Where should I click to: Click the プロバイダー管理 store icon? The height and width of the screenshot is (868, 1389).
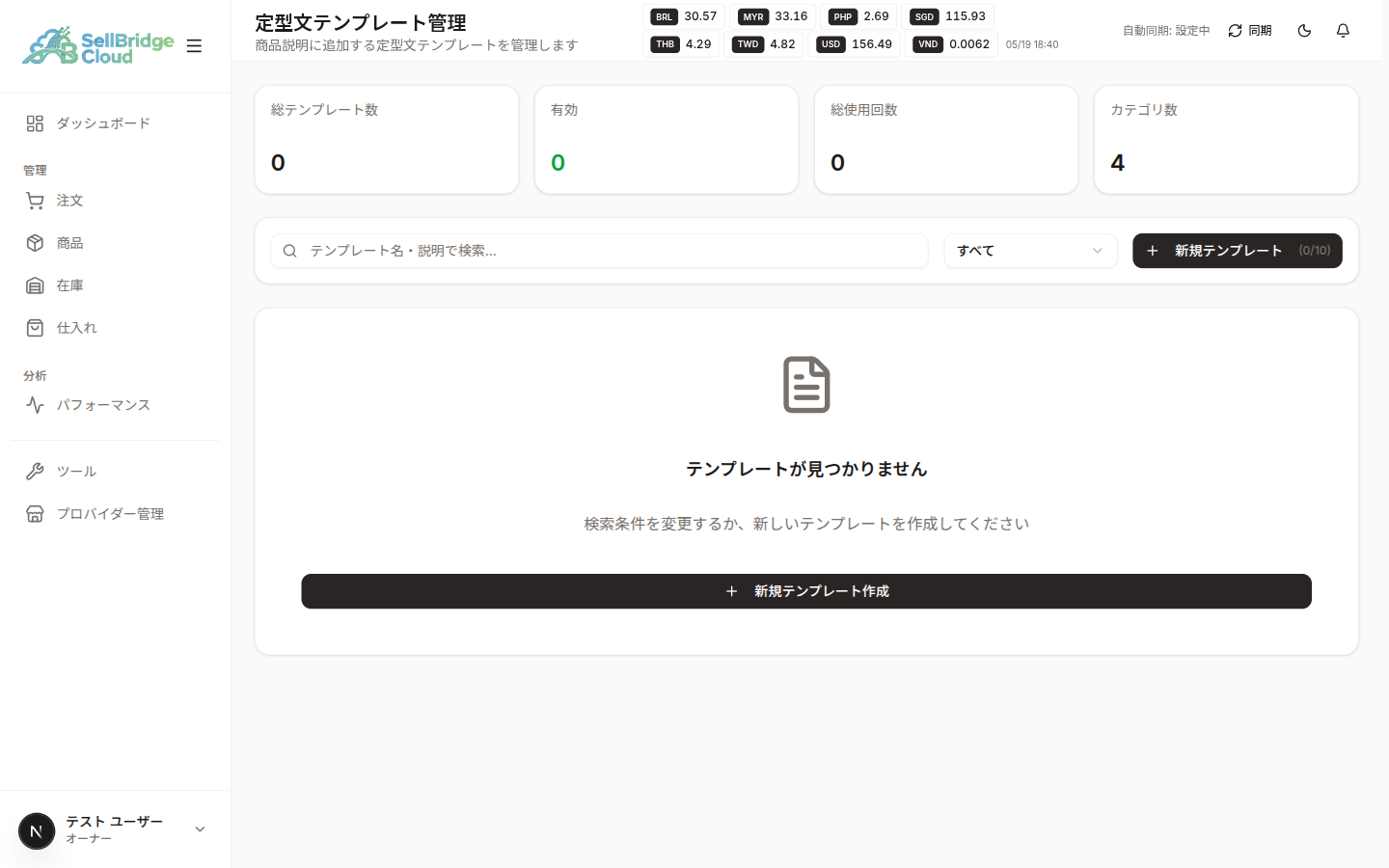[x=35, y=514]
